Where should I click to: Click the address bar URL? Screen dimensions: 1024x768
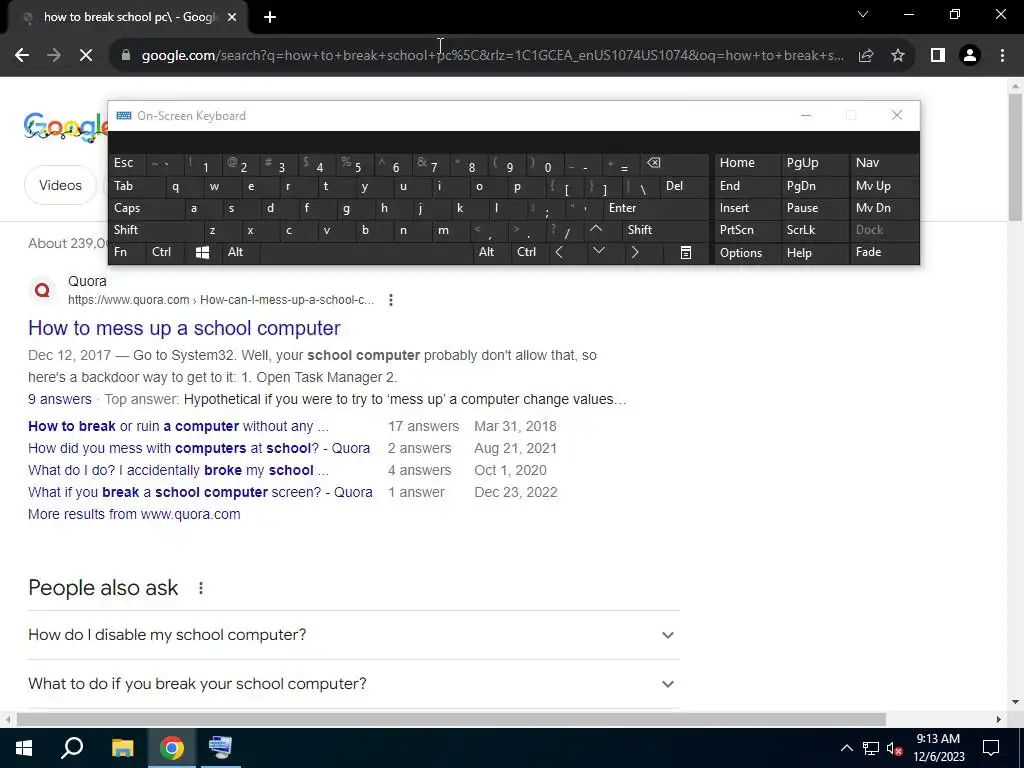pos(492,56)
